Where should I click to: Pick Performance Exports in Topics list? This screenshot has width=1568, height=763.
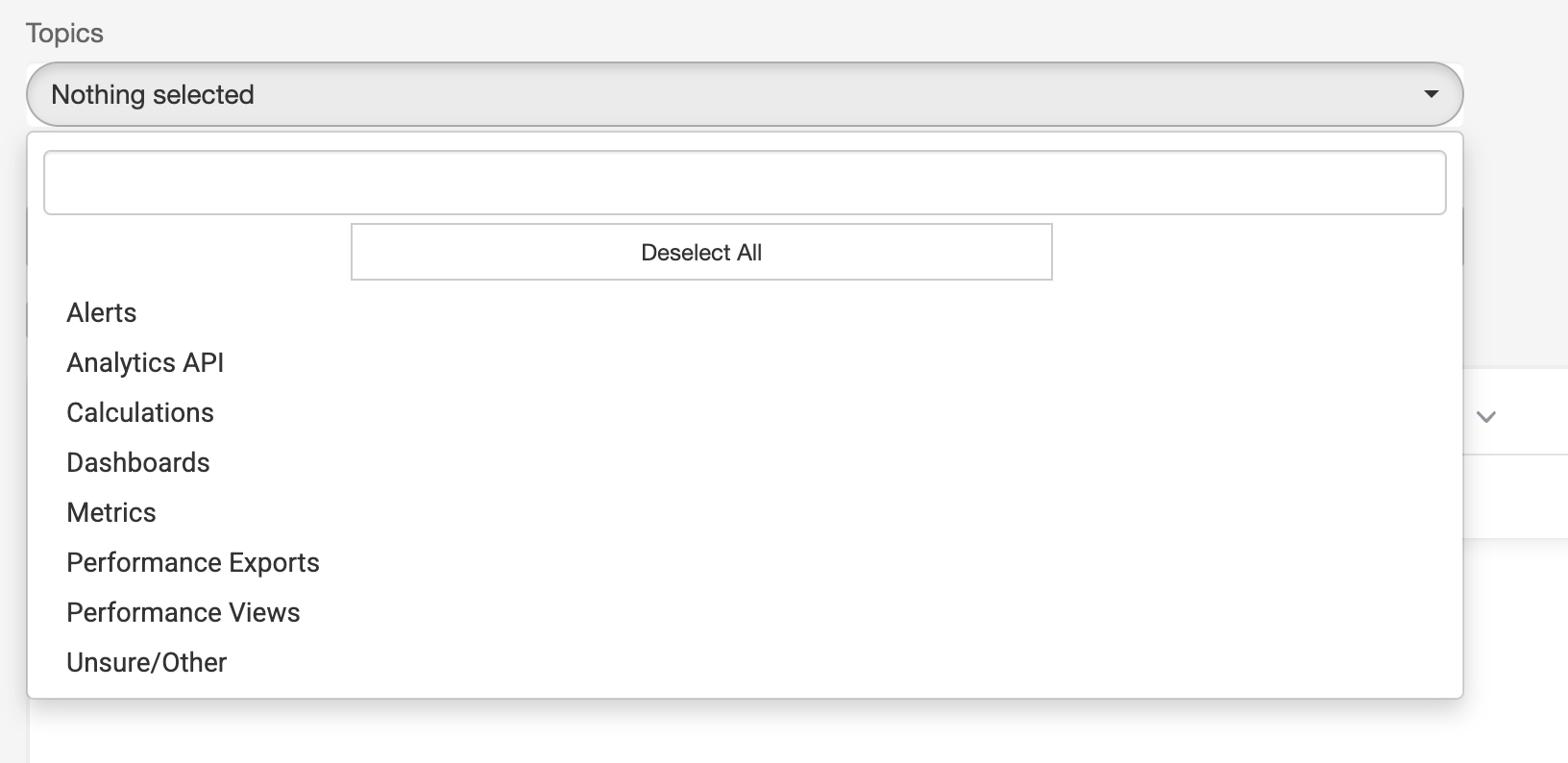click(x=193, y=563)
